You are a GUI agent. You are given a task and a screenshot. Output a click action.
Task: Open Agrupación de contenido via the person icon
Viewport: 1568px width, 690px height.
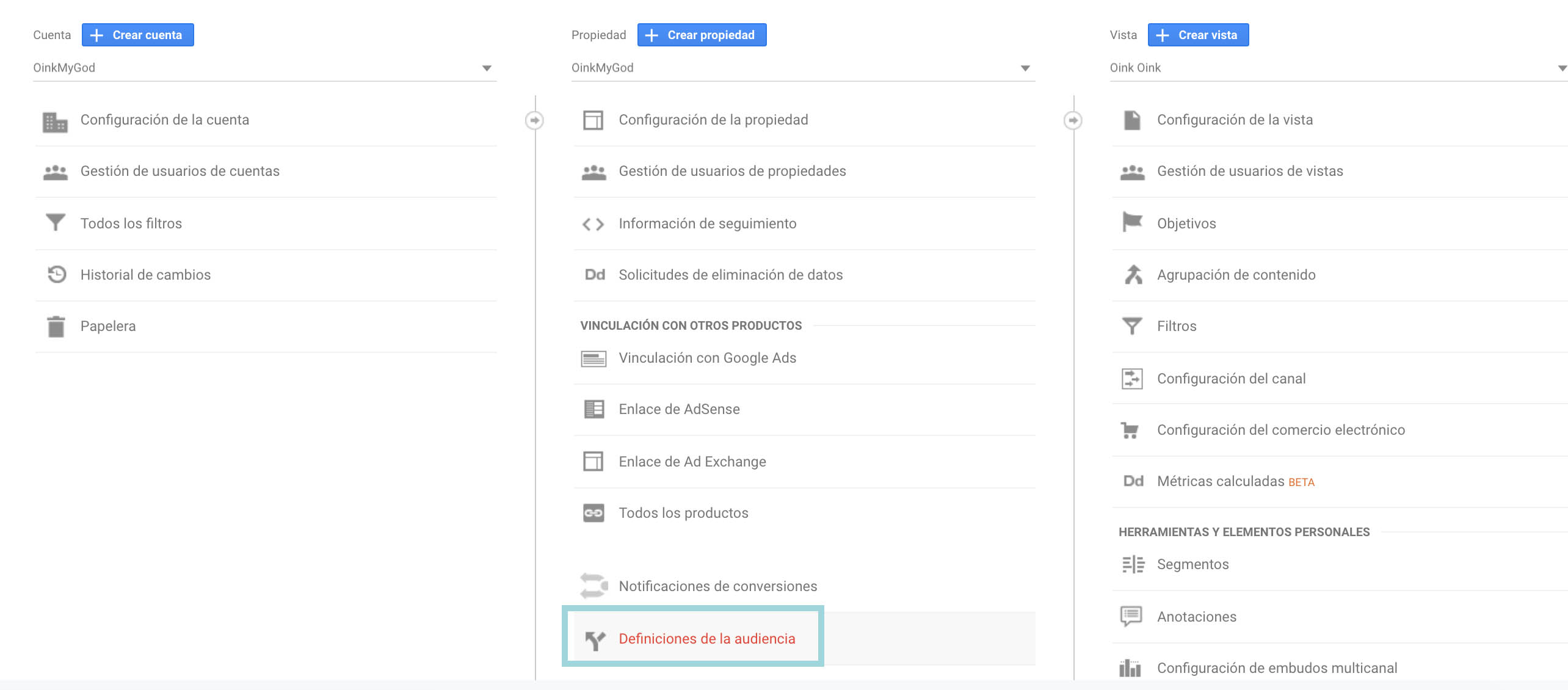tap(1133, 274)
